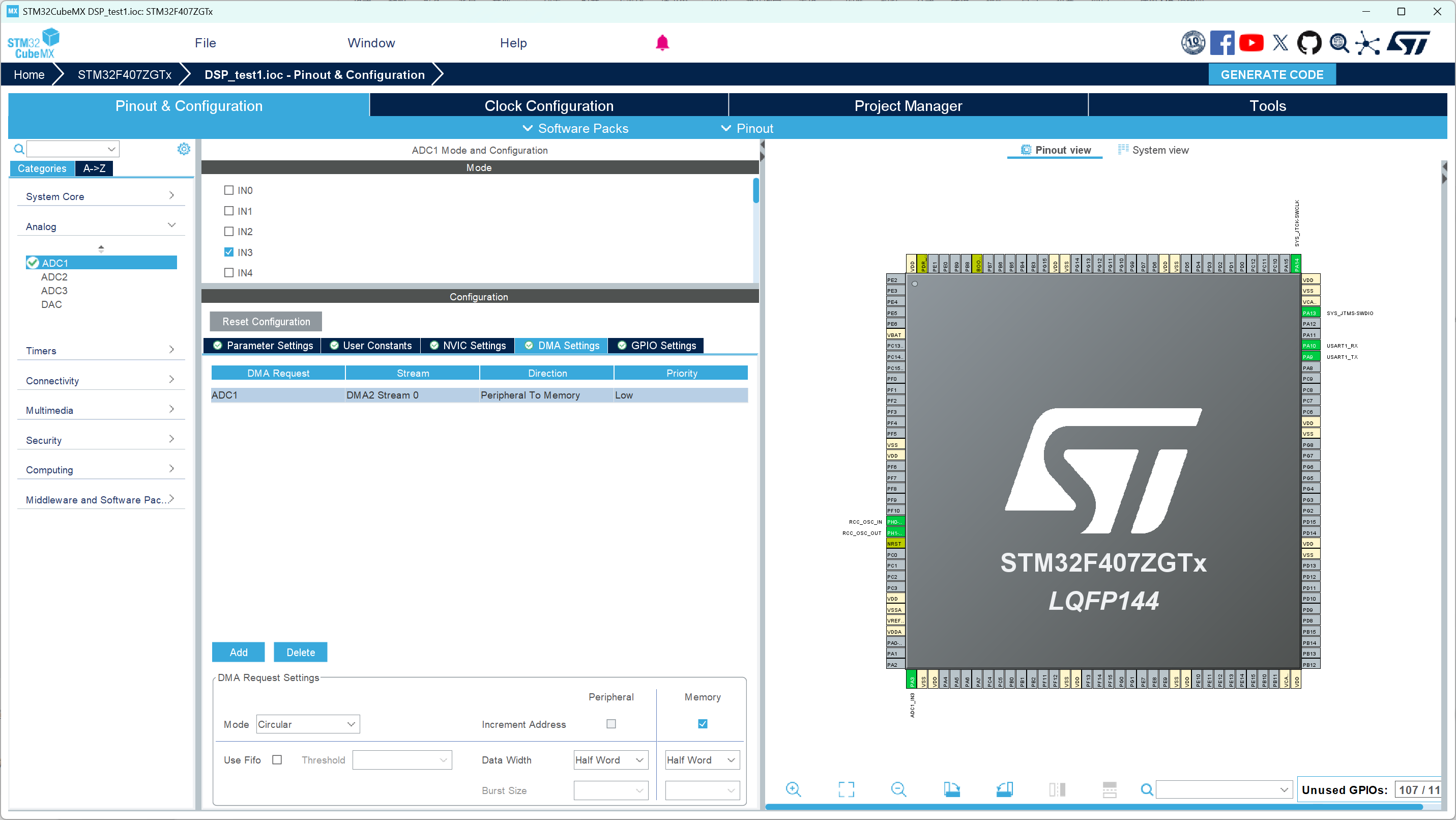This screenshot has width=1456, height=820.
Task: Click the GENERATE CODE button
Action: click(1272, 74)
